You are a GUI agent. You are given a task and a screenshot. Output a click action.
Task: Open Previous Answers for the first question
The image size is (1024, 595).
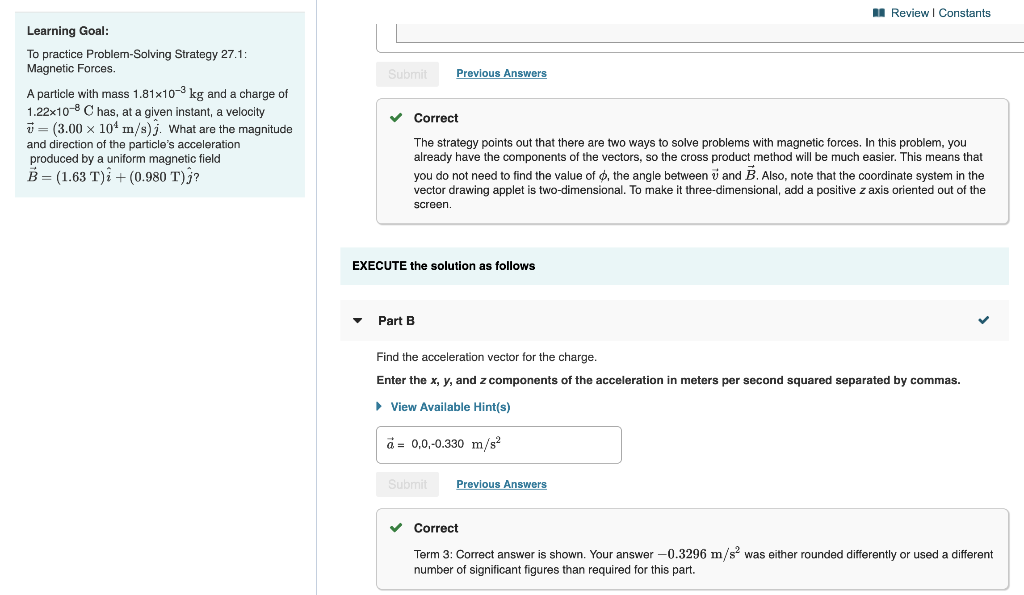coord(501,73)
